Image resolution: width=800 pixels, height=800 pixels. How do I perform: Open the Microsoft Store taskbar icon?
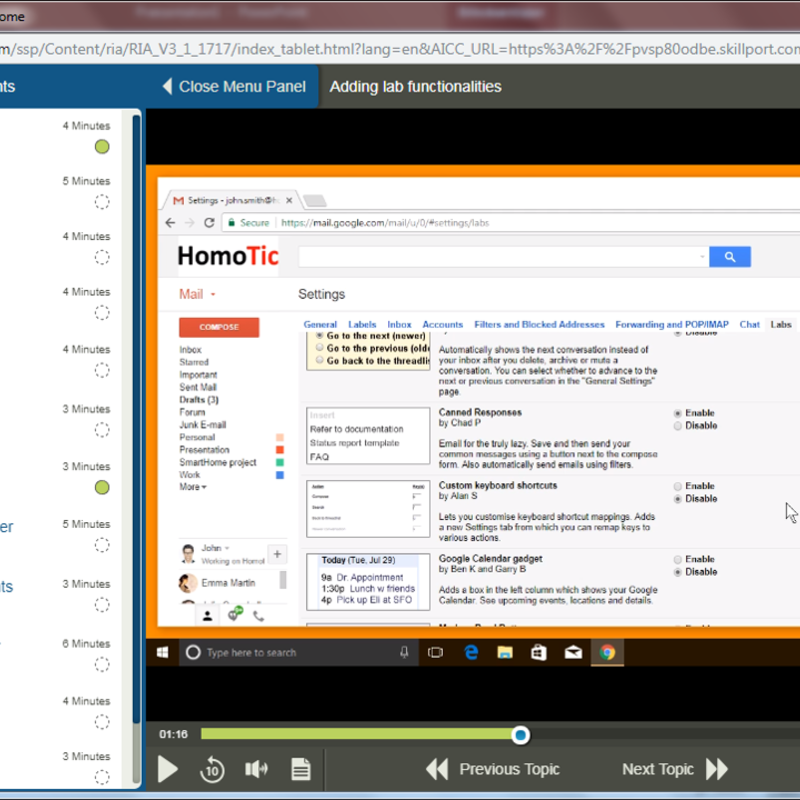(x=539, y=652)
